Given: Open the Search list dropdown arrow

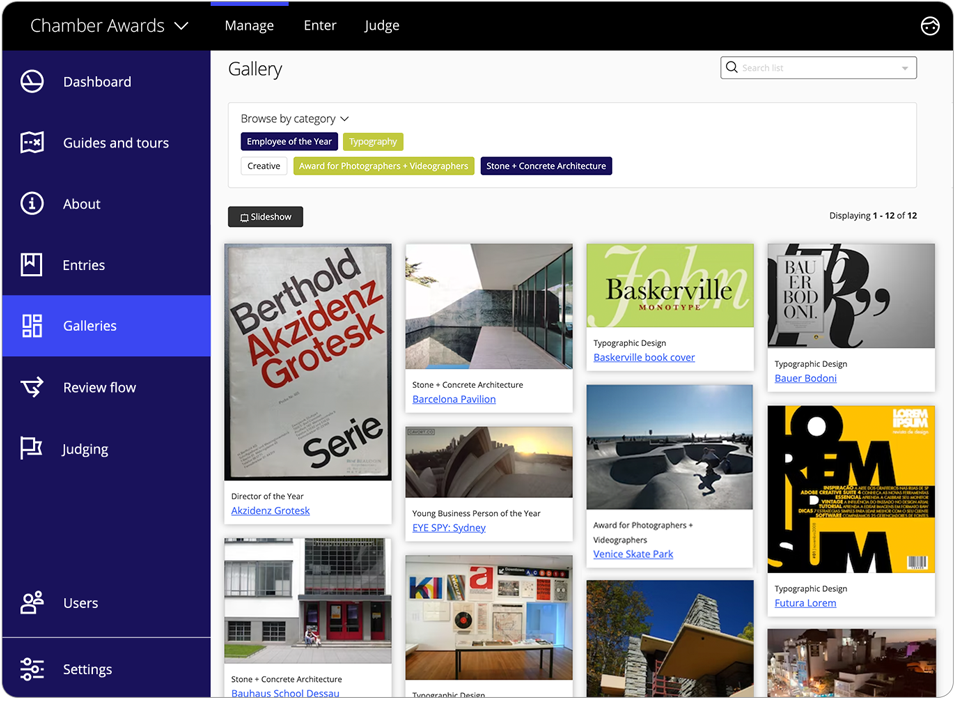Looking at the screenshot, I should (905, 67).
